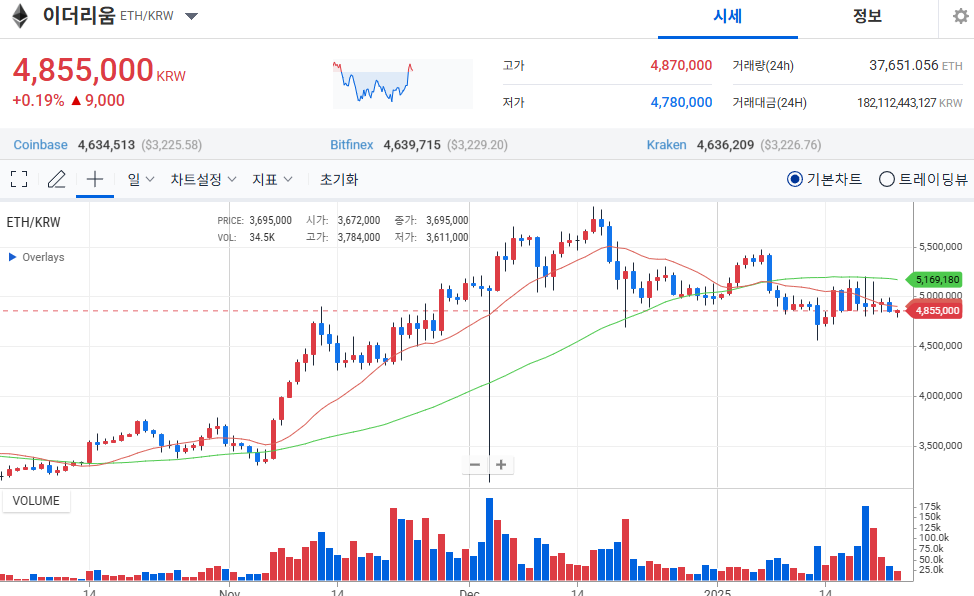Click the mini price sparkline chart
This screenshot has width=974, height=596.
pyautogui.click(x=403, y=83)
